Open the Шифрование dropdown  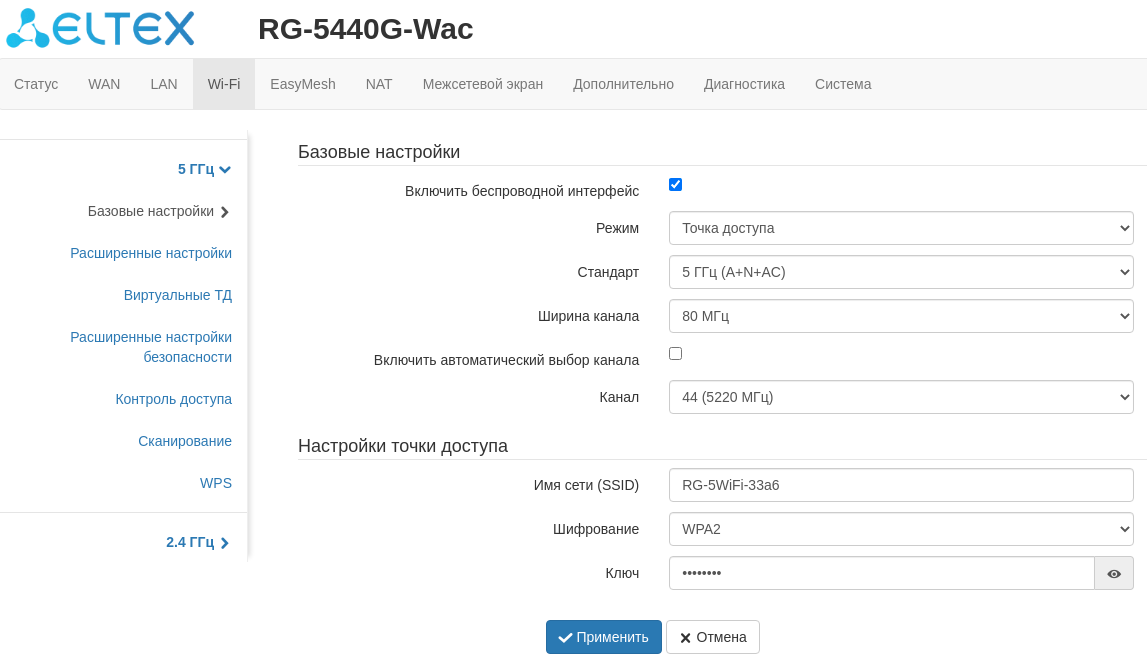[x=900, y=529]
